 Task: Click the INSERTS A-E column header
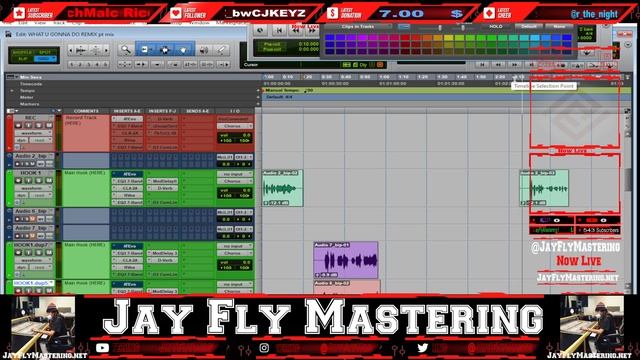(127, 111)
